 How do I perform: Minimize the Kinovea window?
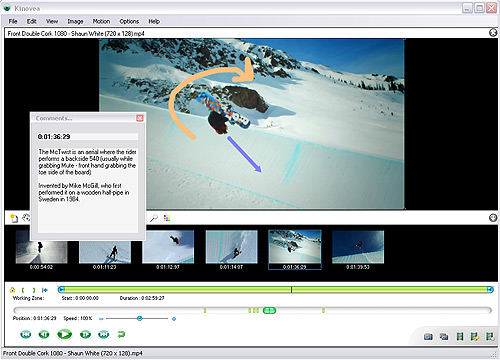(x=467, y=8)
